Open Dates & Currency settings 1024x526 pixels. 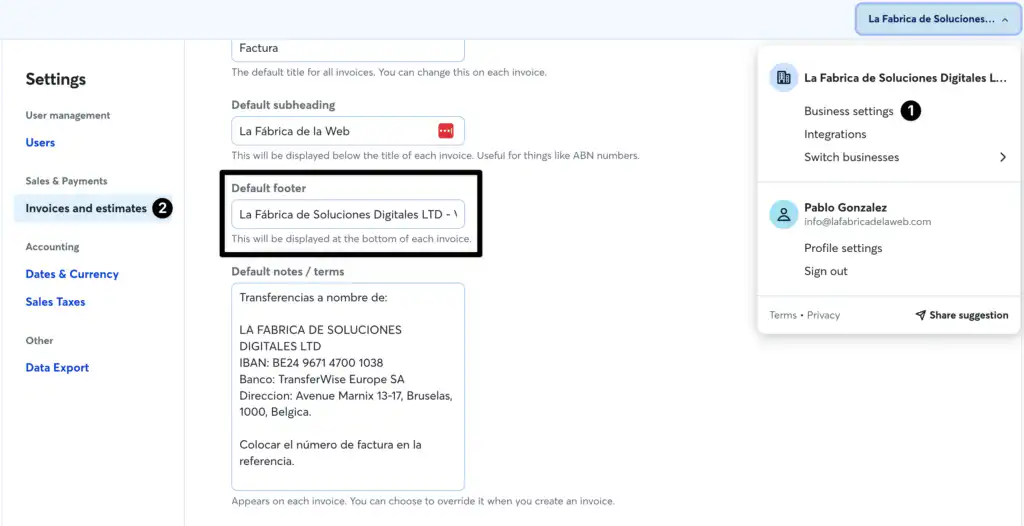[x=72, y=274]
